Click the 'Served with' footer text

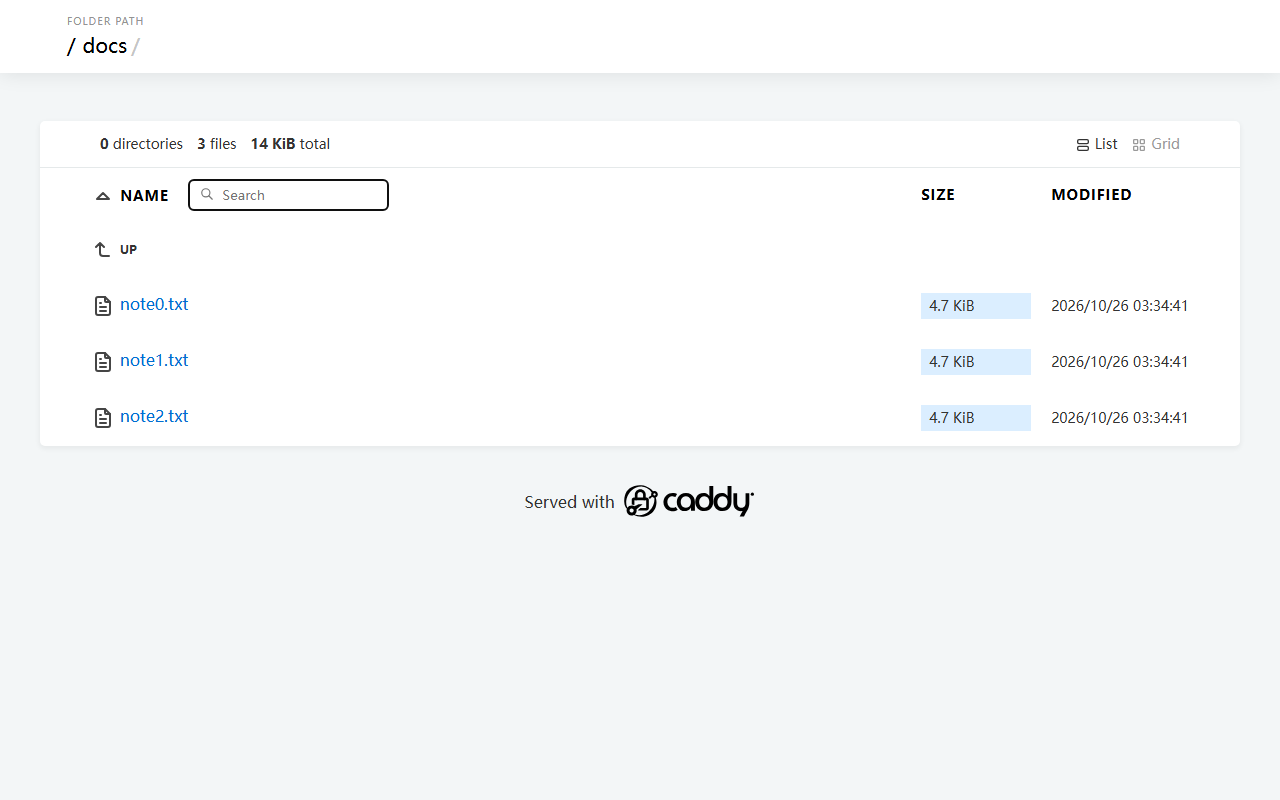point(569,502)
